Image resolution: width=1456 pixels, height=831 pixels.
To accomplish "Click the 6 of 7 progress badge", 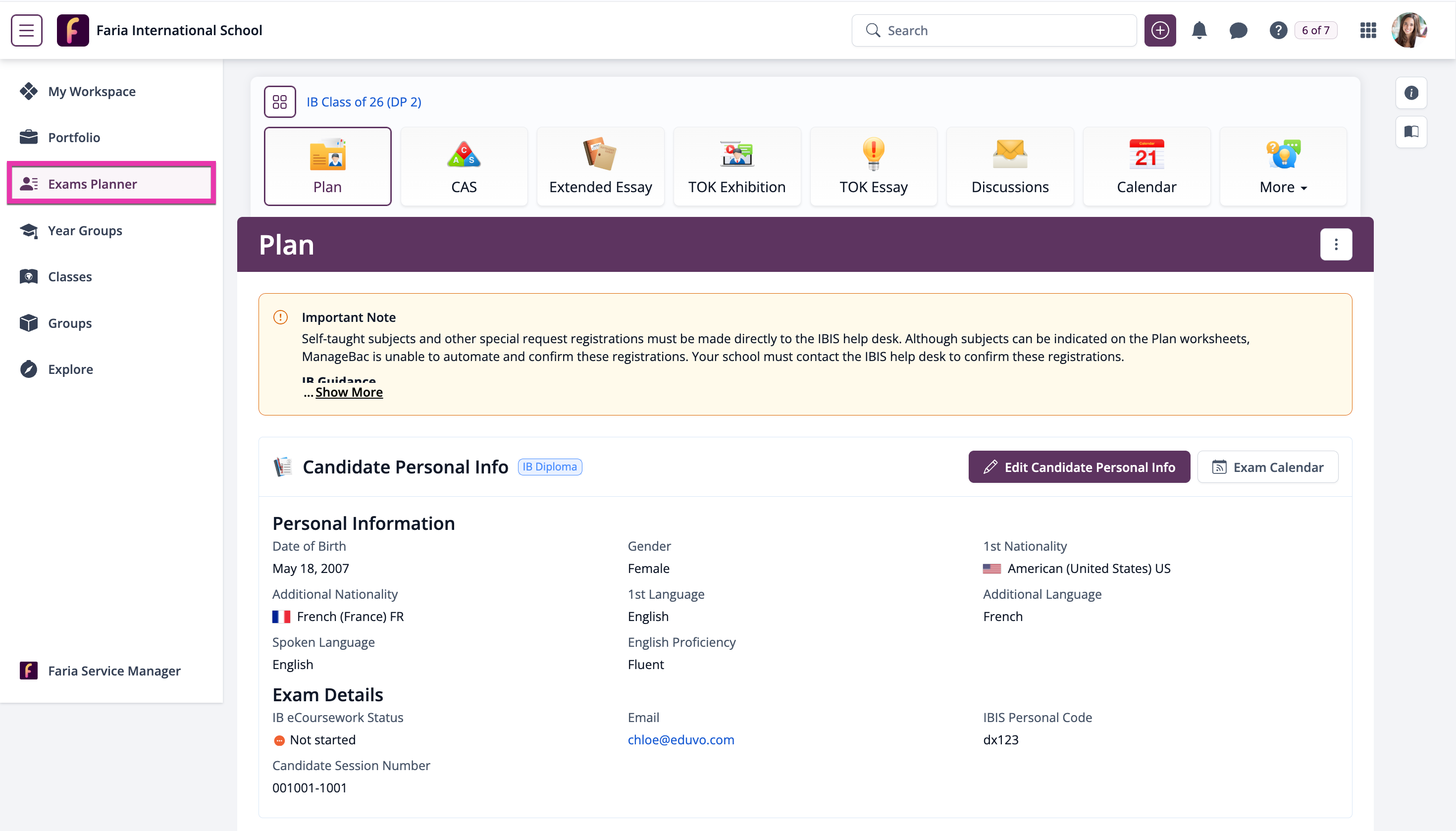I will (1315, 30).
